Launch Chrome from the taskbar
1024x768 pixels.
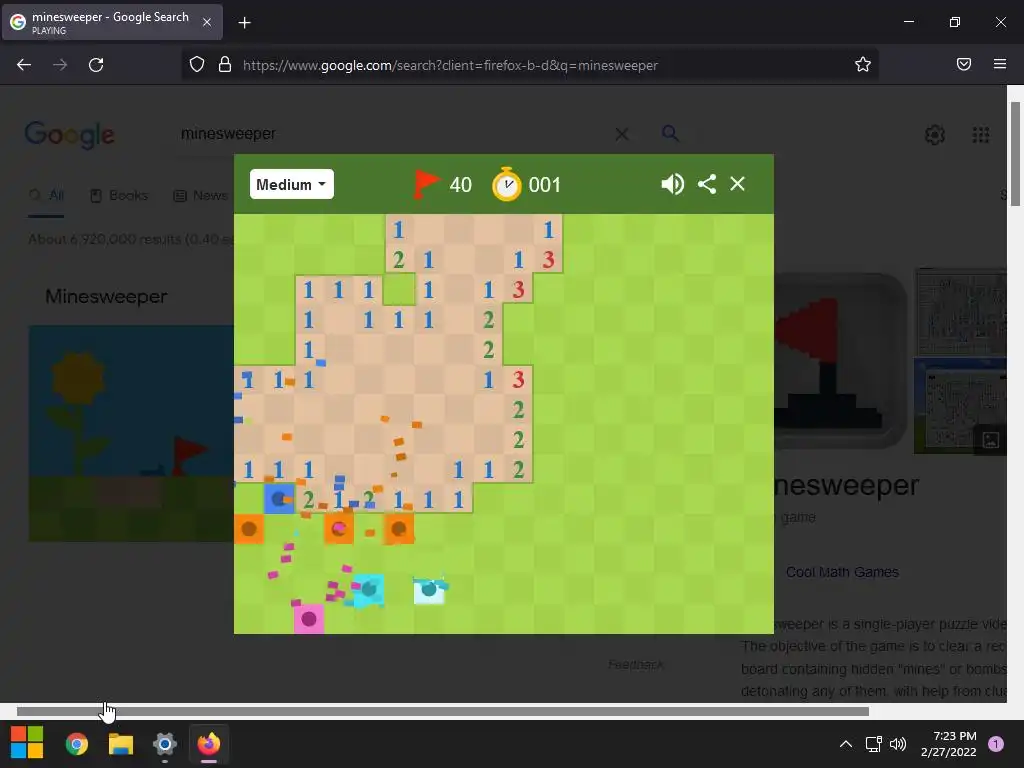(x=77, y=744)
